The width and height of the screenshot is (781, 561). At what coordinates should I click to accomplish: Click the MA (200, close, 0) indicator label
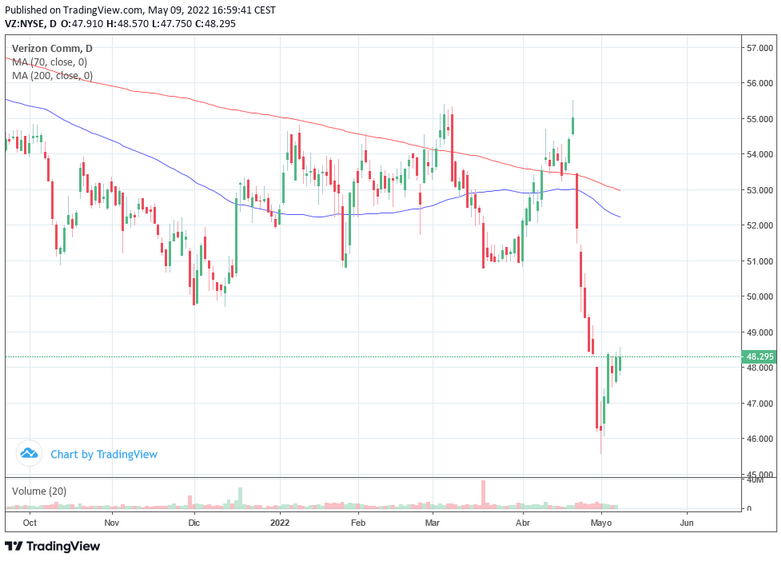(x=52, y=76)
